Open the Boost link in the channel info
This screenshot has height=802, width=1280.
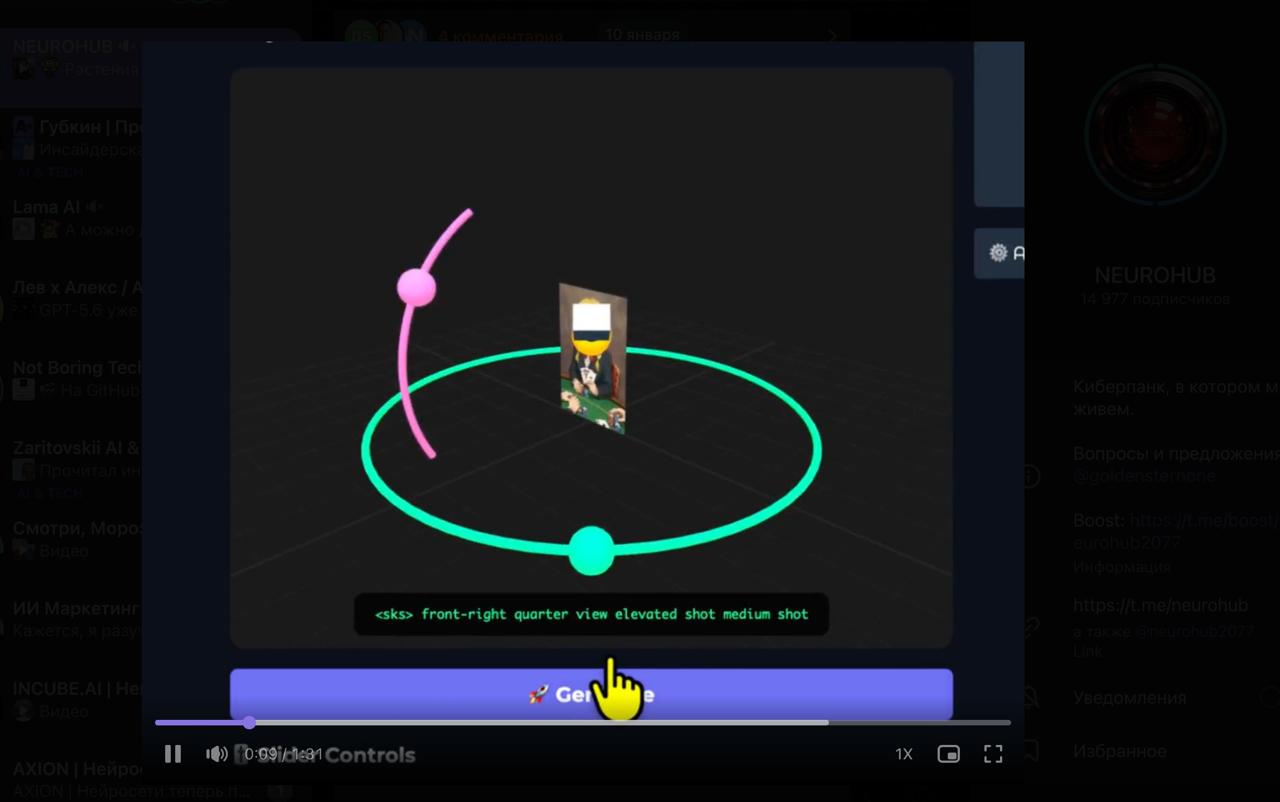tap(1176, 531)
